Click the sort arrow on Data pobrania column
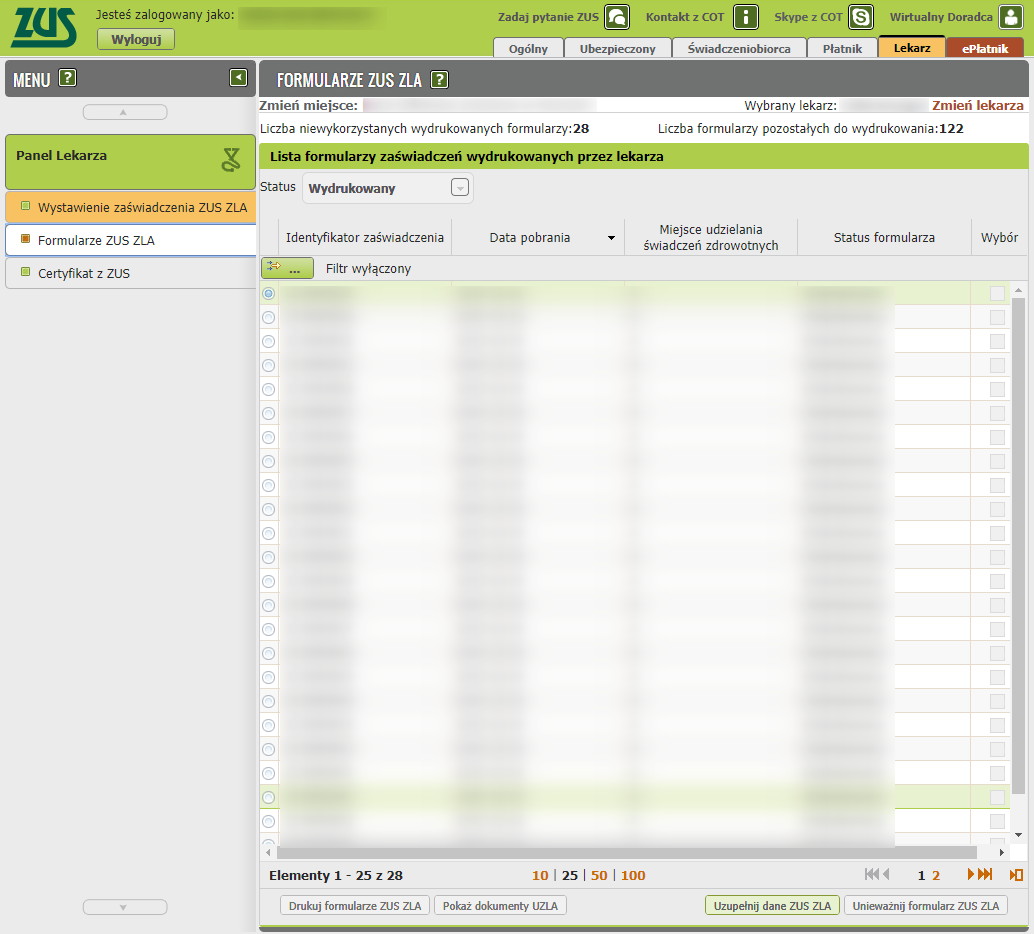Viewport: 1034px width, 934px height. [611, 238]
